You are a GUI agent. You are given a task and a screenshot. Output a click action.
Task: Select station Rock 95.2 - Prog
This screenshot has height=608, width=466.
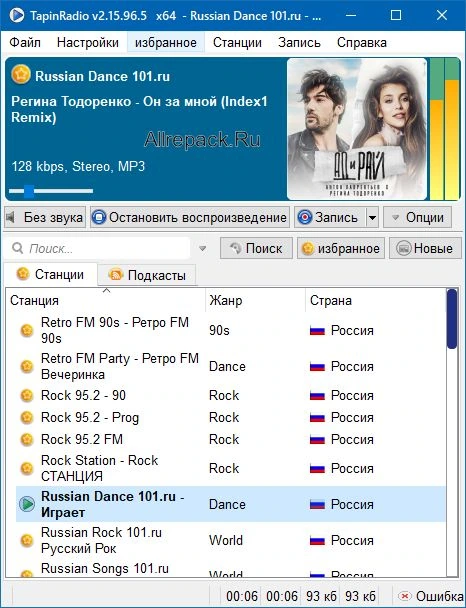(x=231, y=418)
